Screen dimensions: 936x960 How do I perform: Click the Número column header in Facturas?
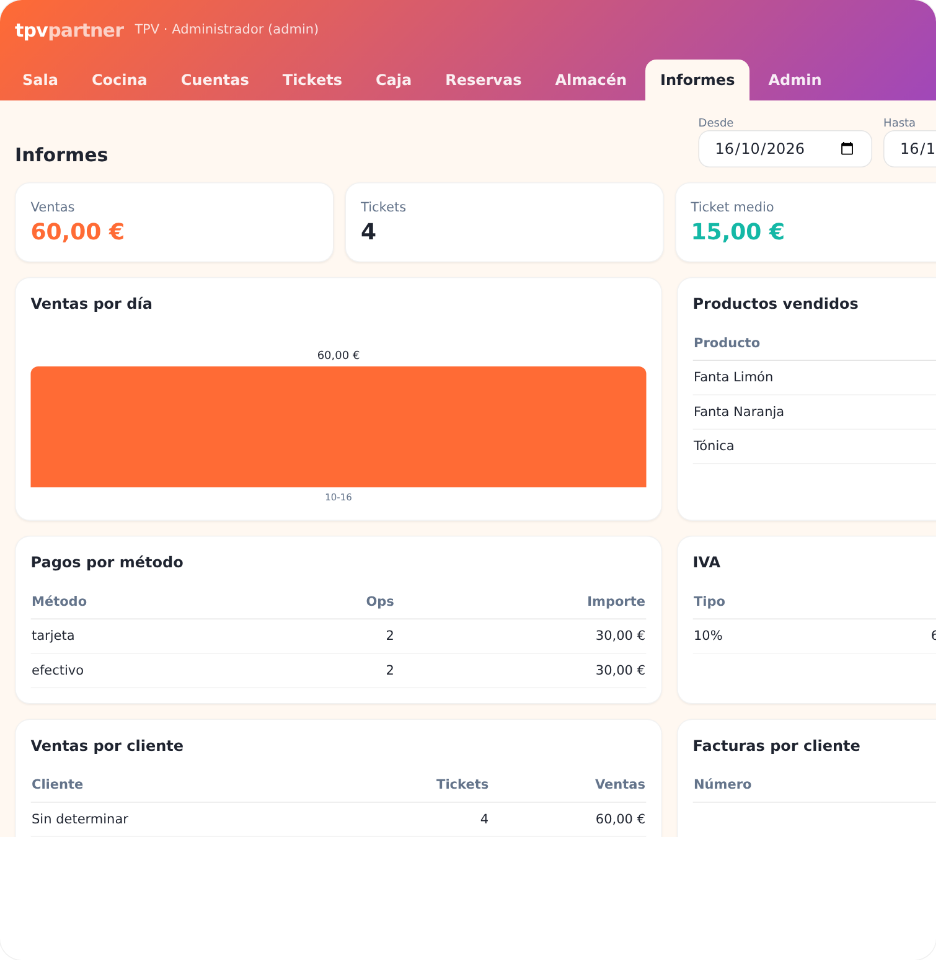click(722, 784)
